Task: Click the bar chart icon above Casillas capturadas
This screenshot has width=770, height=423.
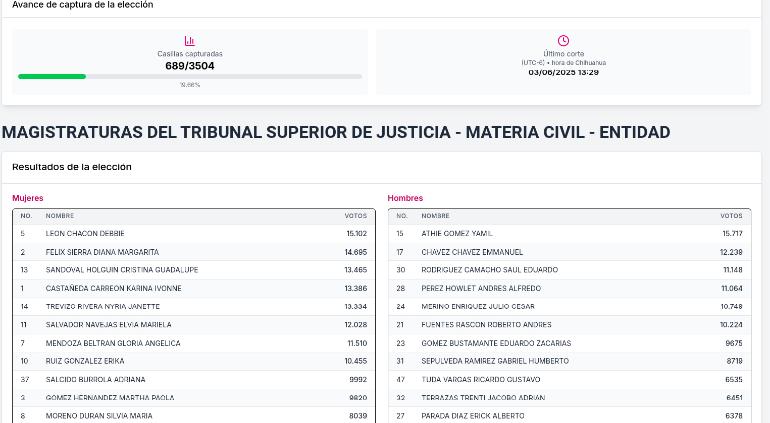Action: click(189, 41)
